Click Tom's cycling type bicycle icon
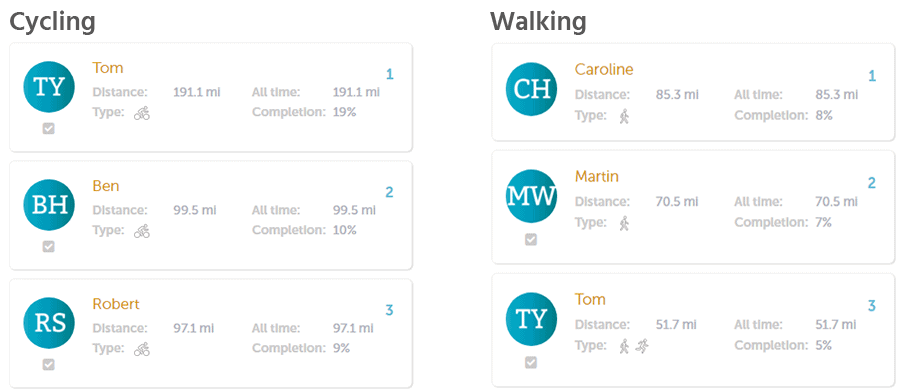The height and width of the screenshot is (392, 900). point(142,113)
